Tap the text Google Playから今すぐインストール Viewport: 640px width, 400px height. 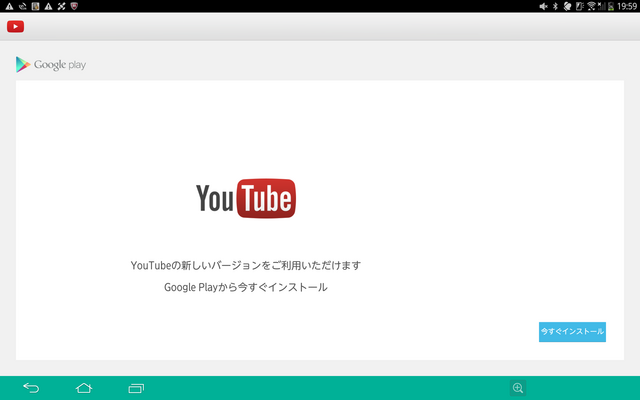(246, 287)
